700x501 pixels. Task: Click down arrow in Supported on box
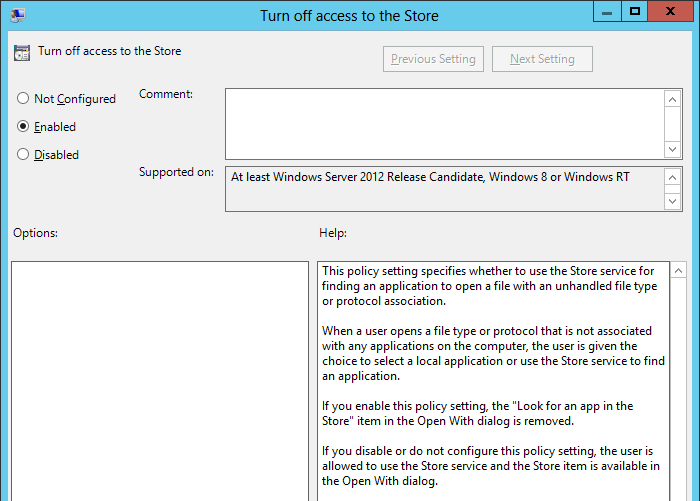673,202
